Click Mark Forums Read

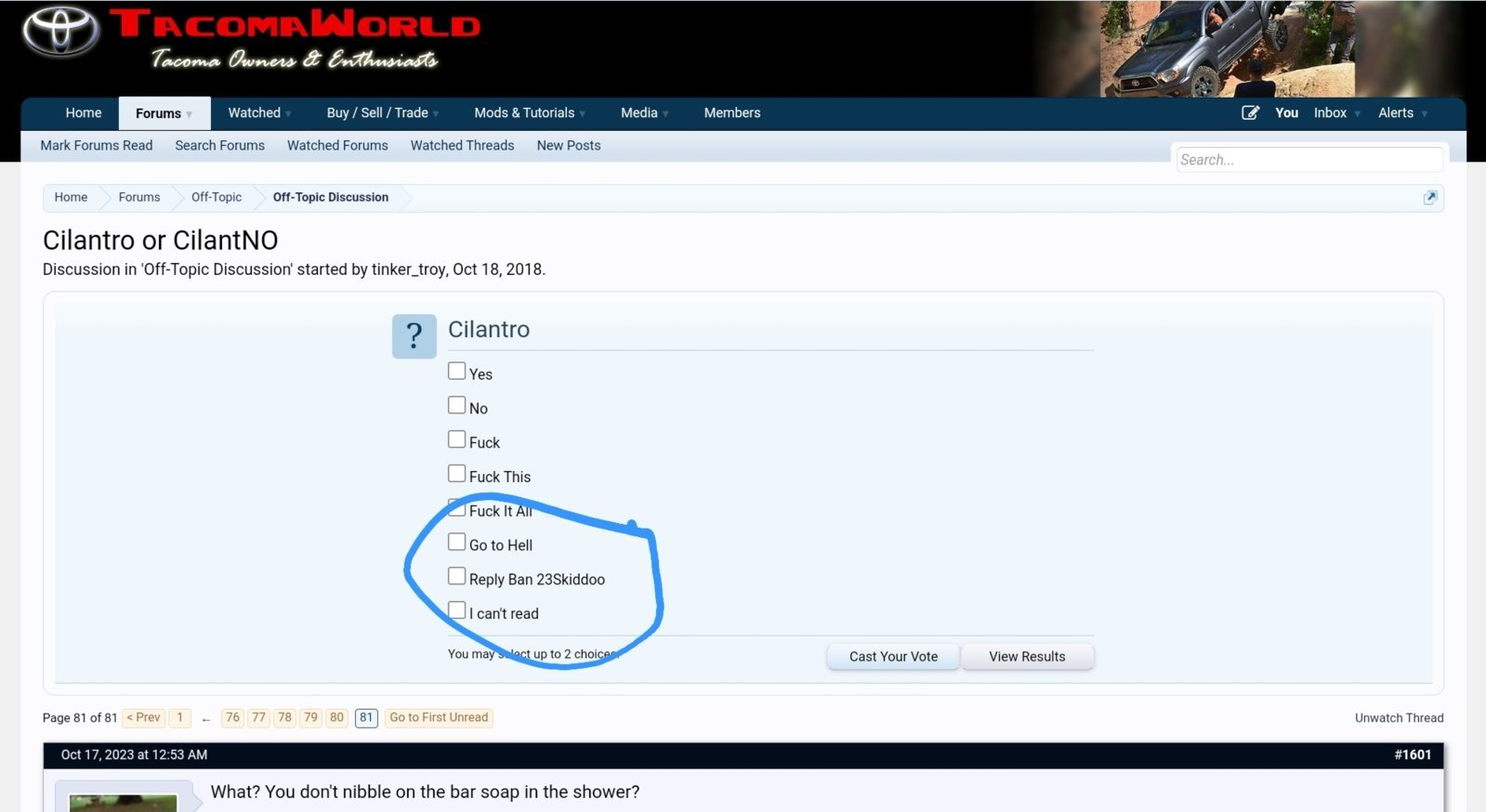coord(97,145)
